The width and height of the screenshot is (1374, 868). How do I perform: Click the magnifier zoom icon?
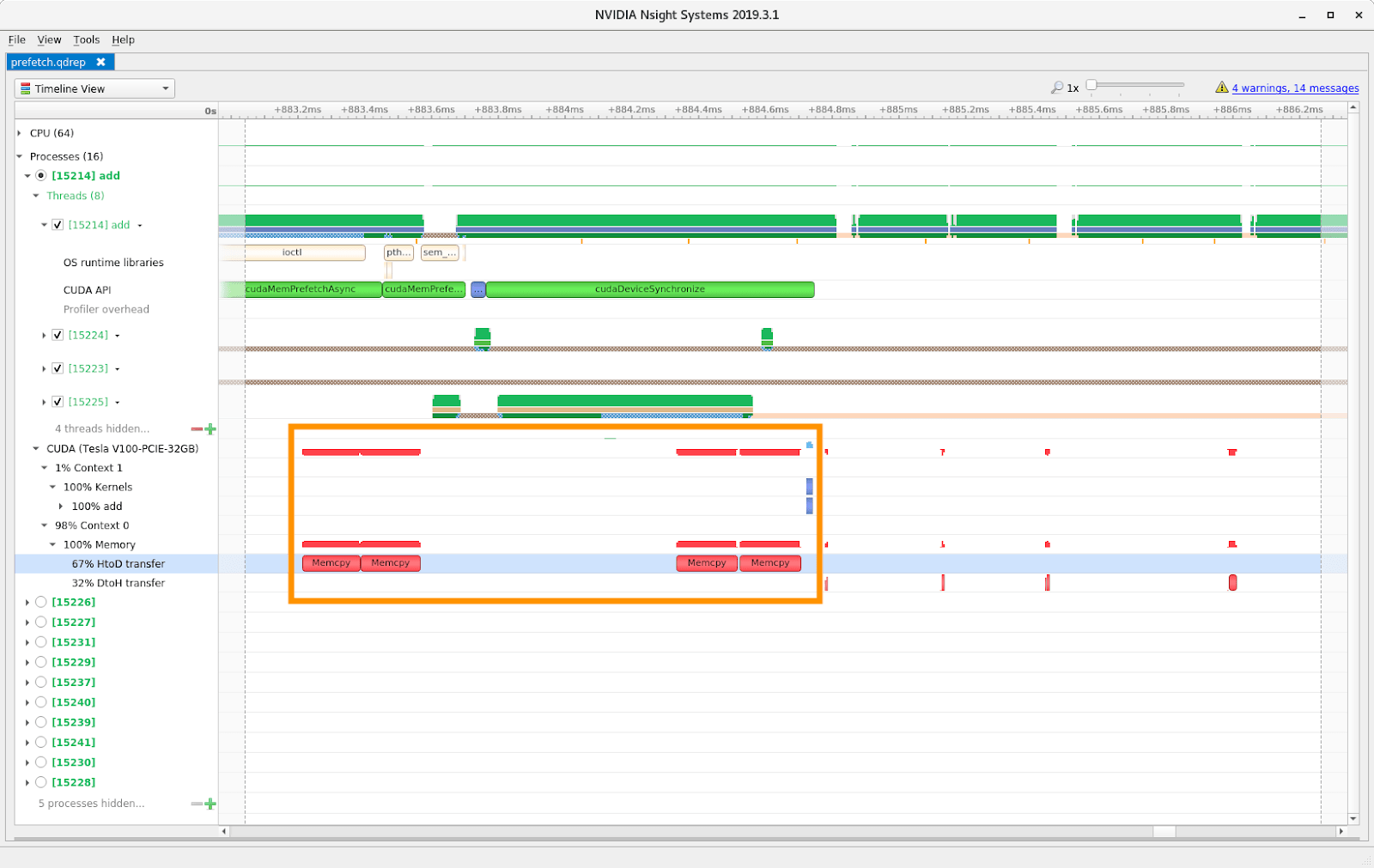pyautogui.click(x=1057, y=88)
